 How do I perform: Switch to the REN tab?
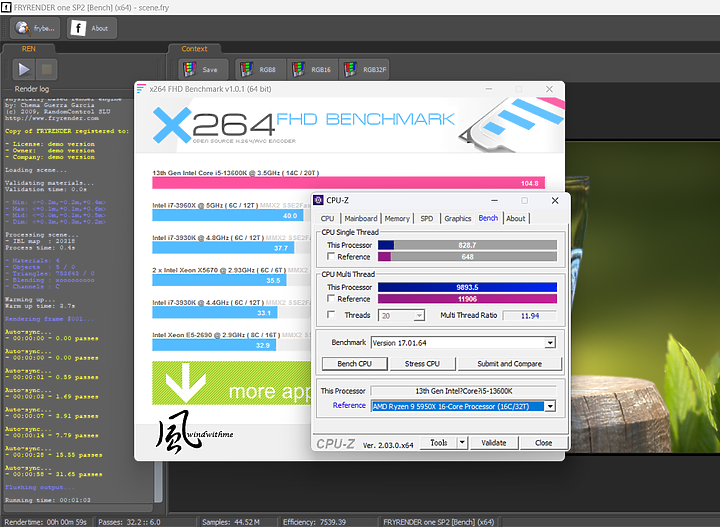[28, 49]
